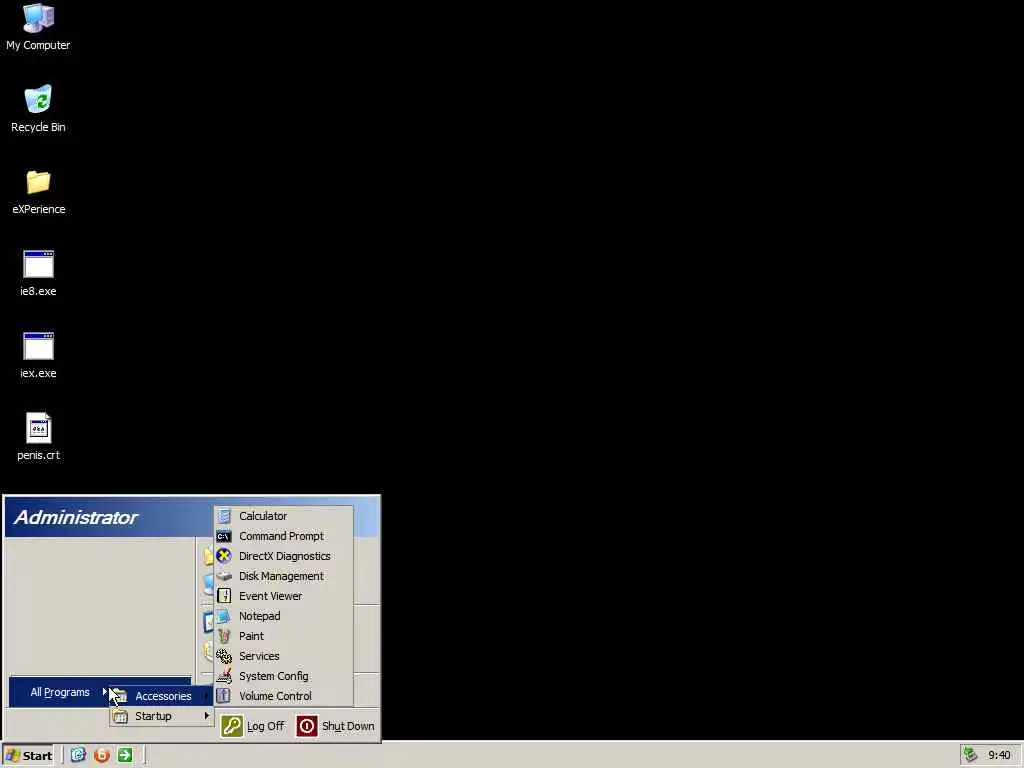Click the Administrator user name header

pyautogui.click(x=76, y=517)
